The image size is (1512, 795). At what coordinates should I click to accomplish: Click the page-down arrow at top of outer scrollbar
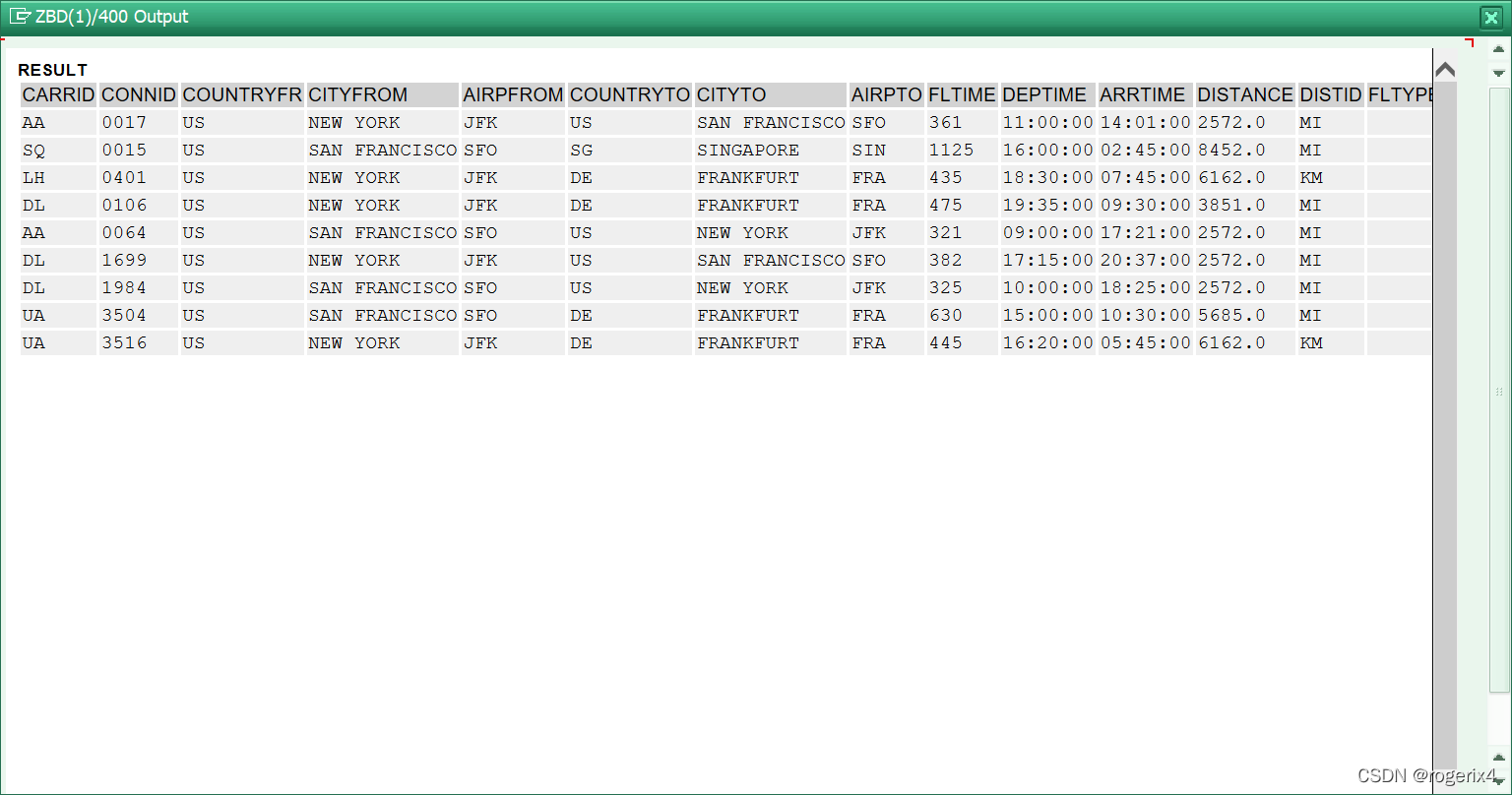point(1499,73)
